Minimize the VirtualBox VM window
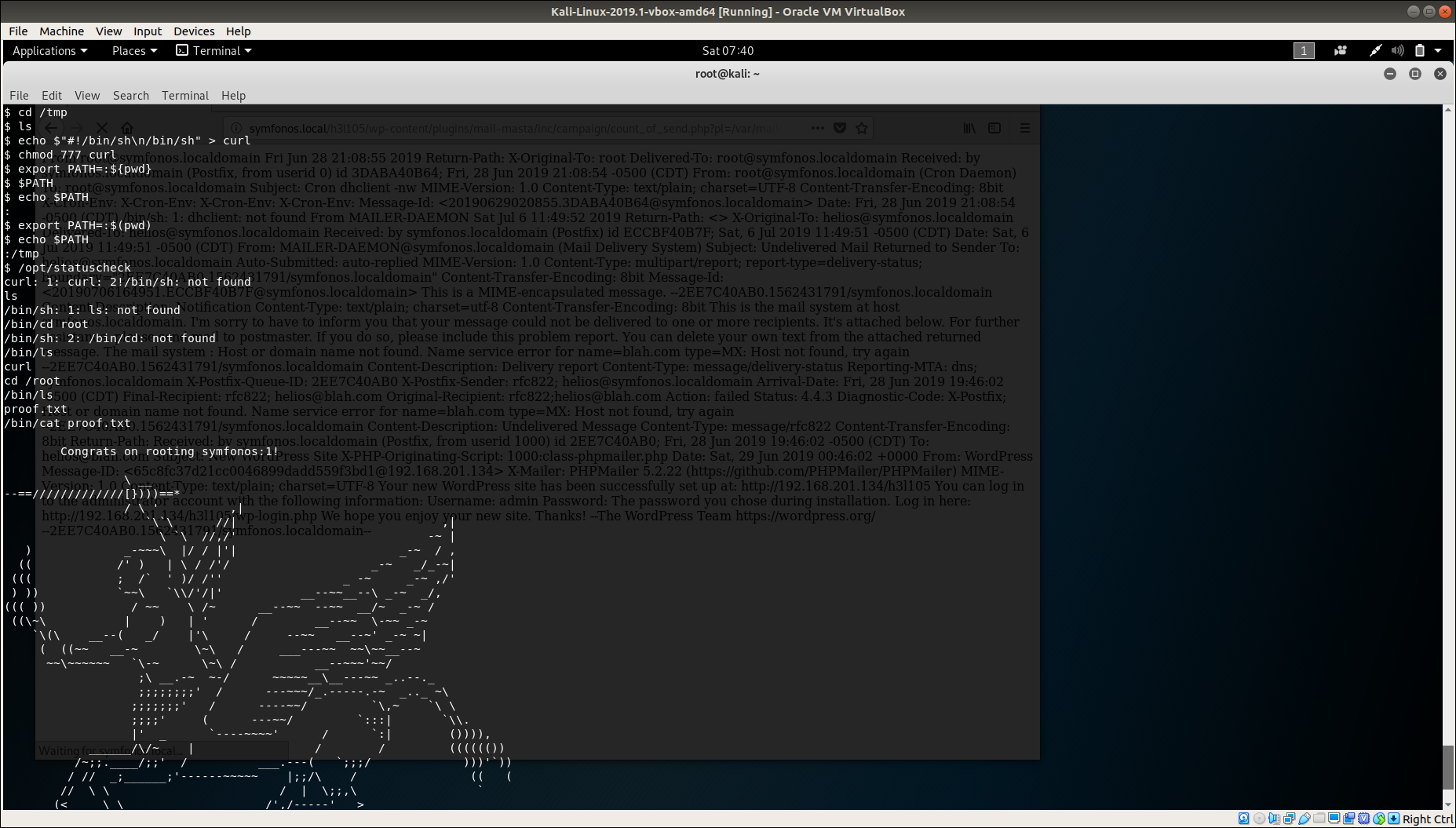1456x828 pixels. tap(1413, 11)
